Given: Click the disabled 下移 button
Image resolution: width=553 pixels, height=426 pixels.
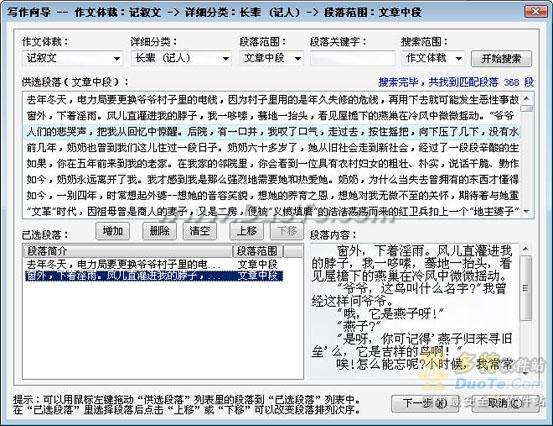Looking at the screenshot, I should click(x=287, y=231).
